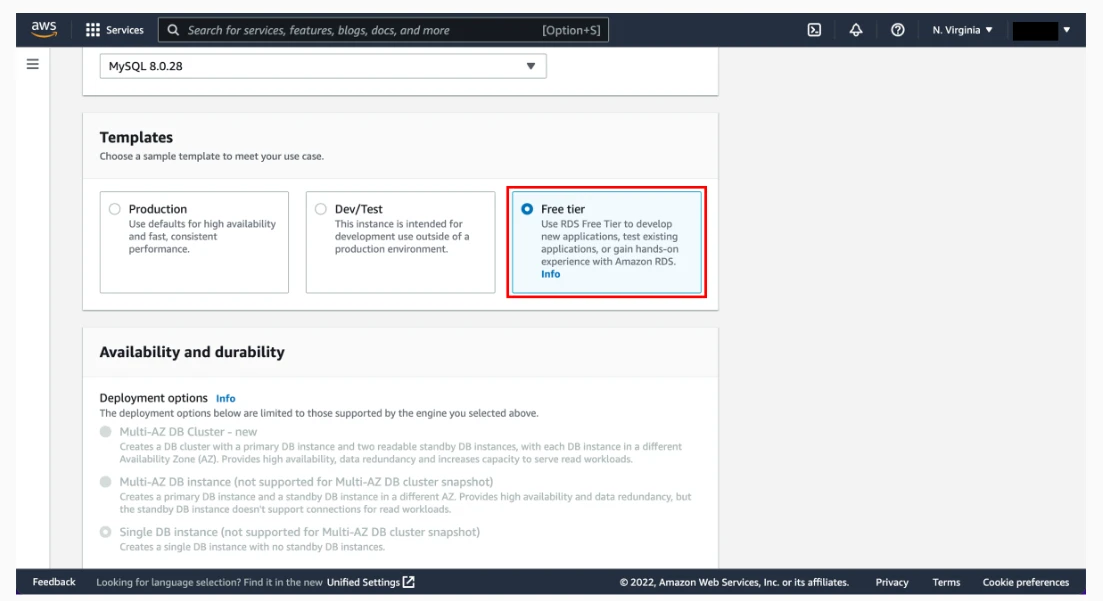Select Multi-AZ DB Cluster - new option
Image resolution: width=1103 pixels, height=601 pixels.
pyautogui.click(x=106, y=431)
